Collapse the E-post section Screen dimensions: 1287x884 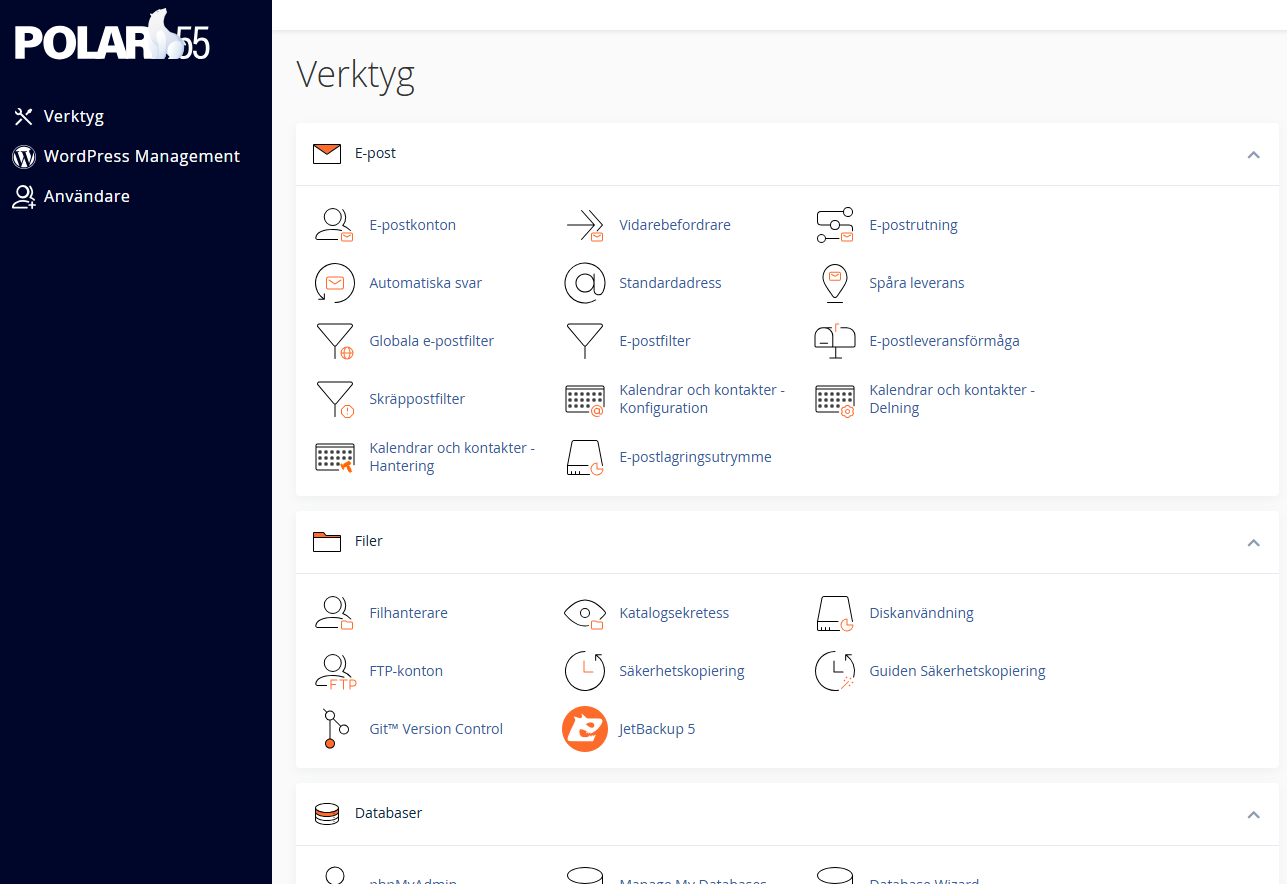pyautogui.click(x=1253, y=154)
